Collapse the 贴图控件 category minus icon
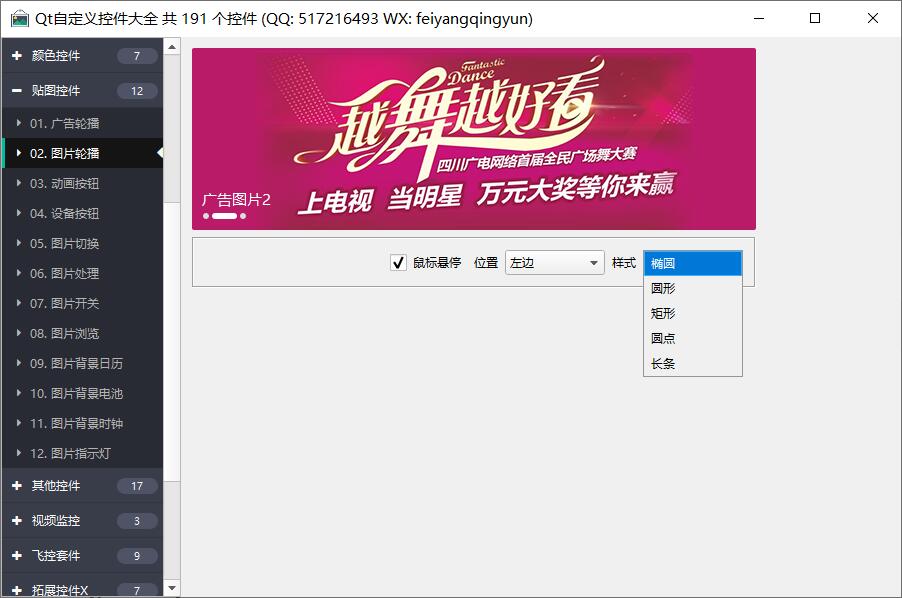 17,91
